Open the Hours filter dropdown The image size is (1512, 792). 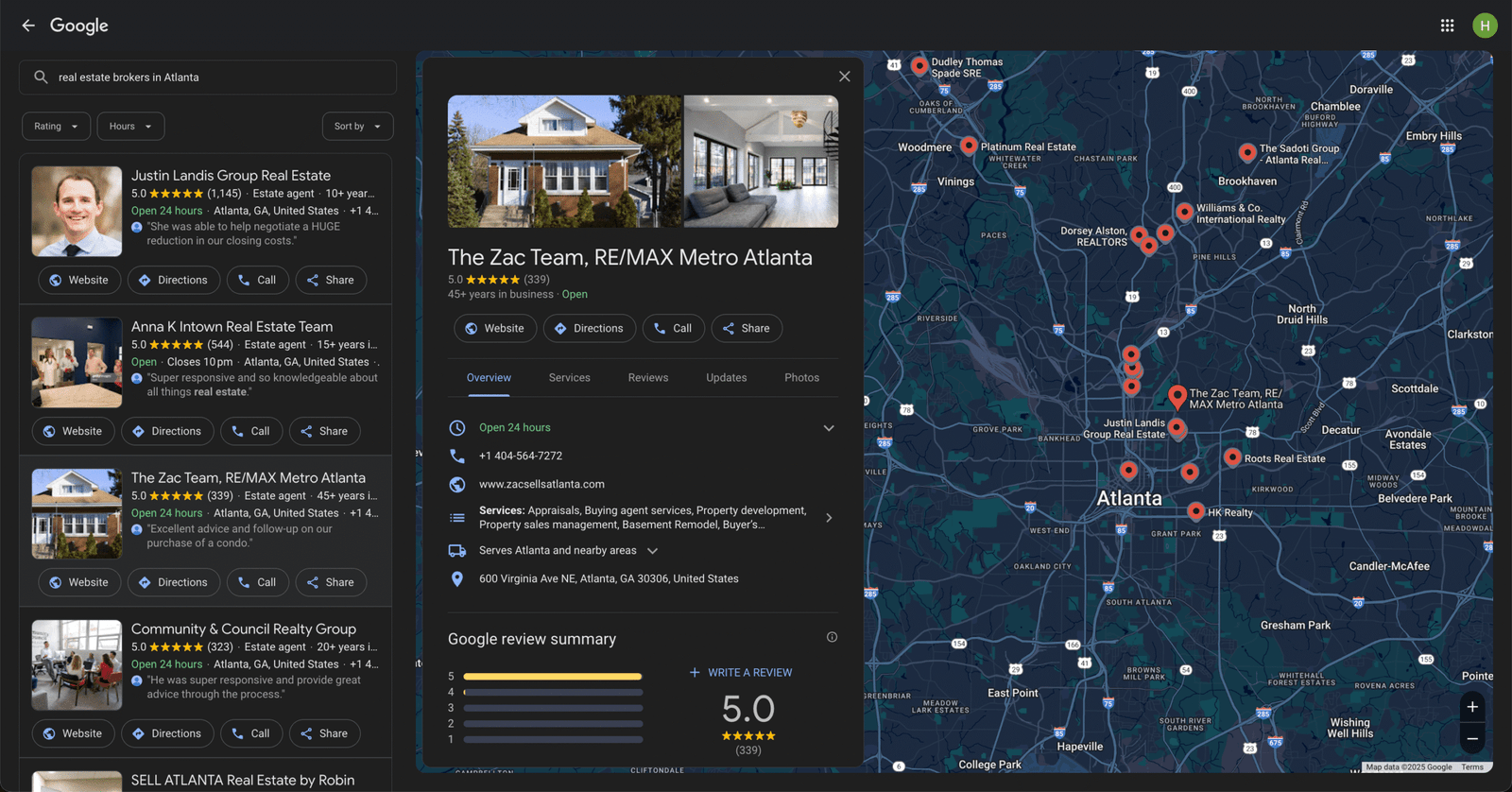pyautogui.click(x=130, y=127)
